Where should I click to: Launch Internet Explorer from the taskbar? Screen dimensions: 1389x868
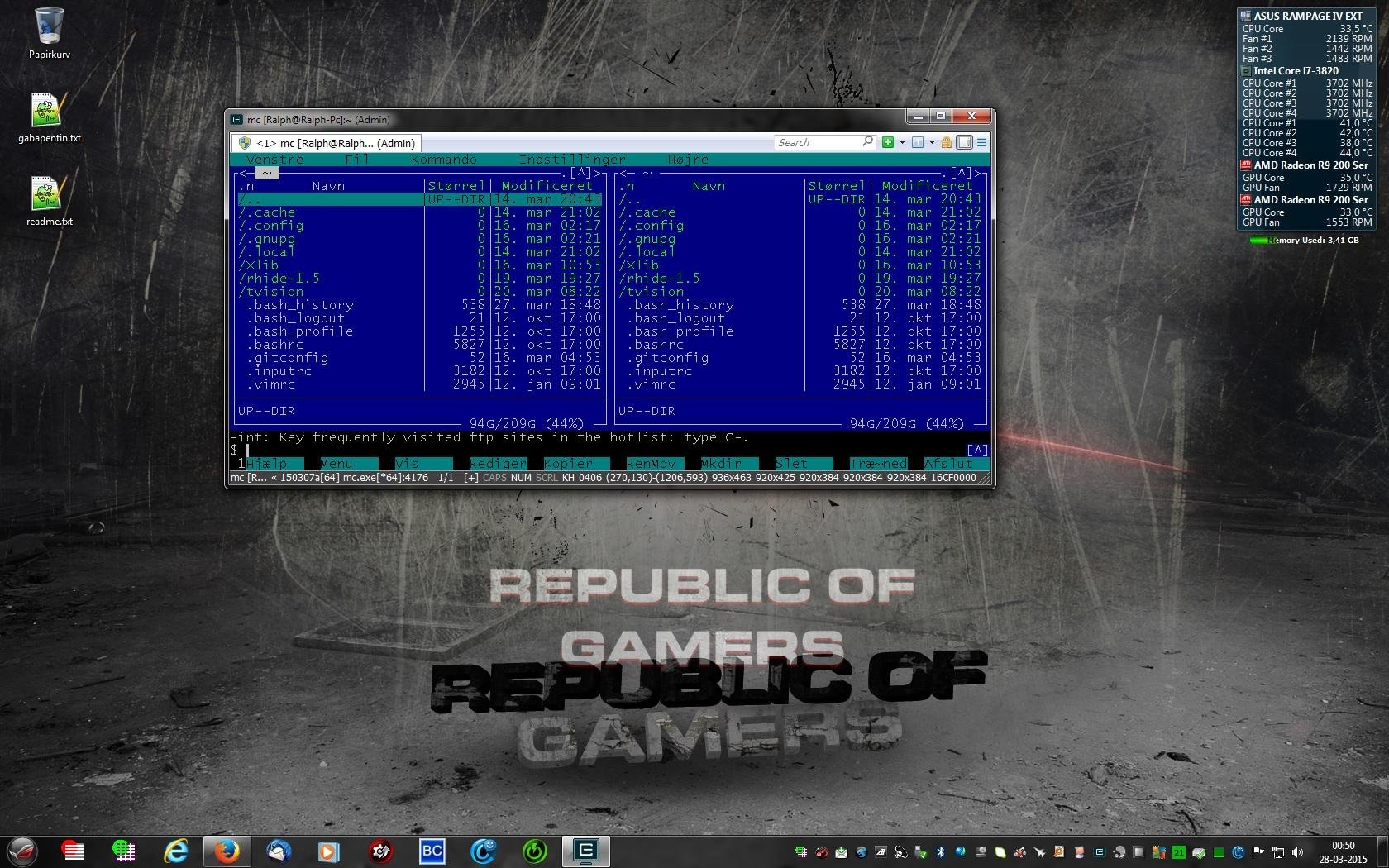coord(175,851)
